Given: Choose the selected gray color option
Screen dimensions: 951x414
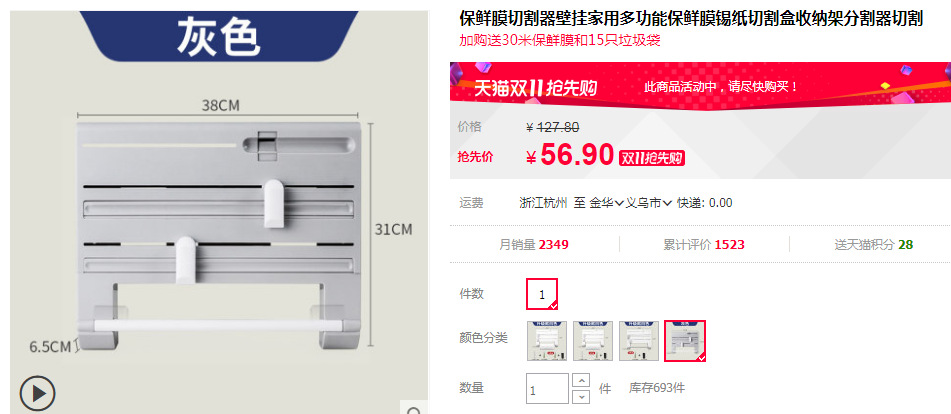Looking at the screenshot, I should tap(685, 341).
